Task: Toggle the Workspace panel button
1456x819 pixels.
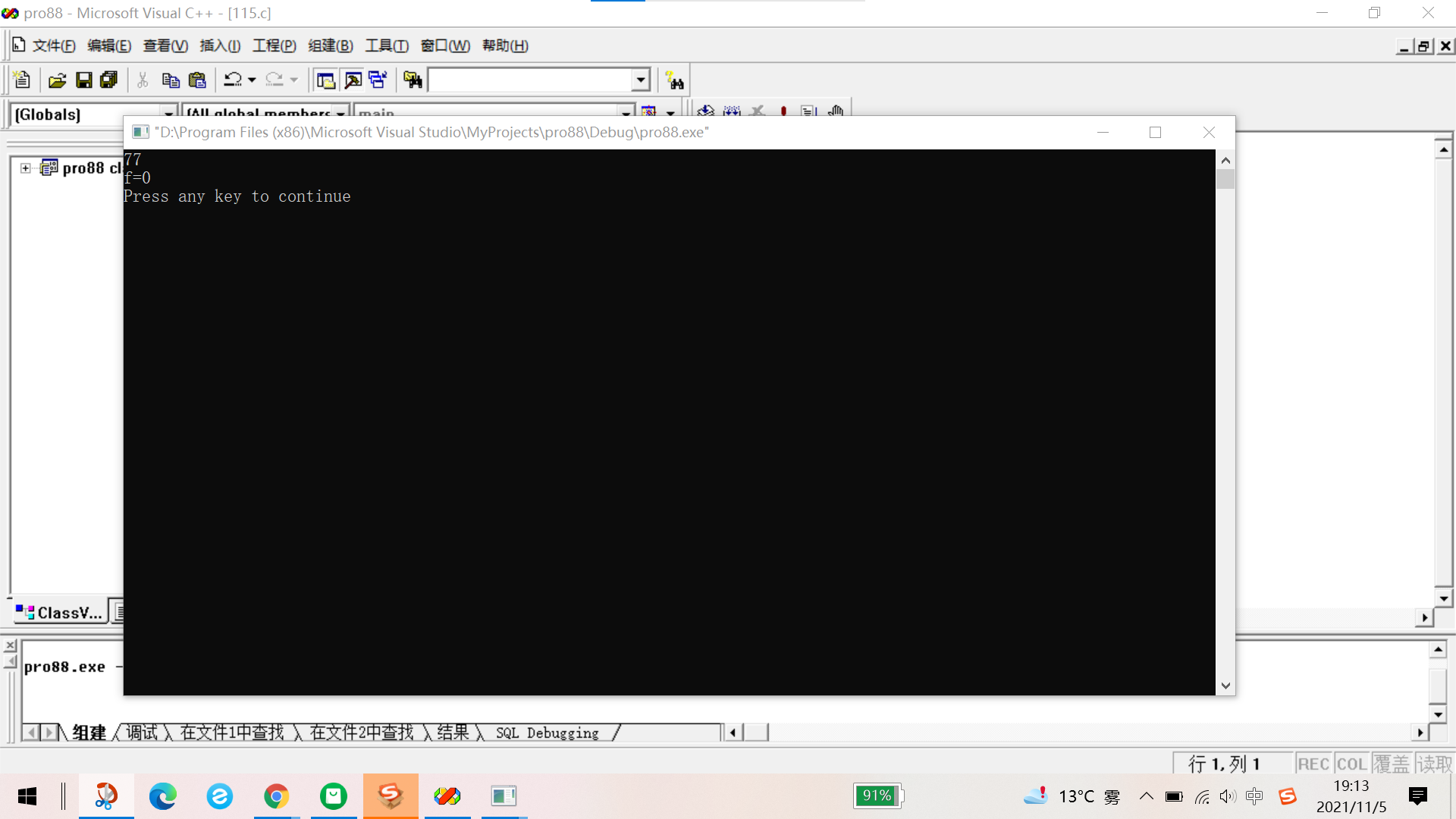Action: click(x=326, y=80)
